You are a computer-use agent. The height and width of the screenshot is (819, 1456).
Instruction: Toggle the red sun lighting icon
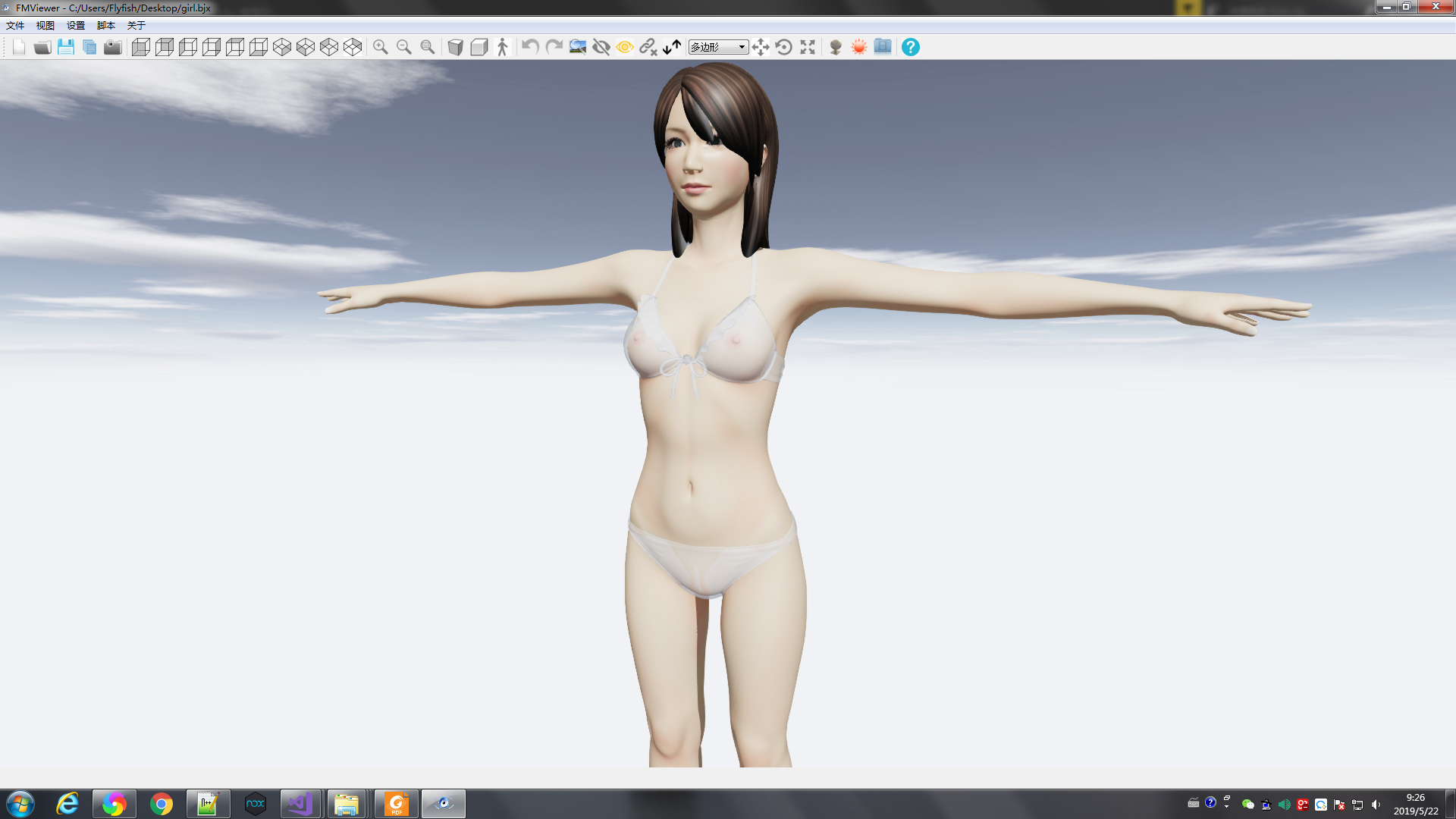click(859, 47)
